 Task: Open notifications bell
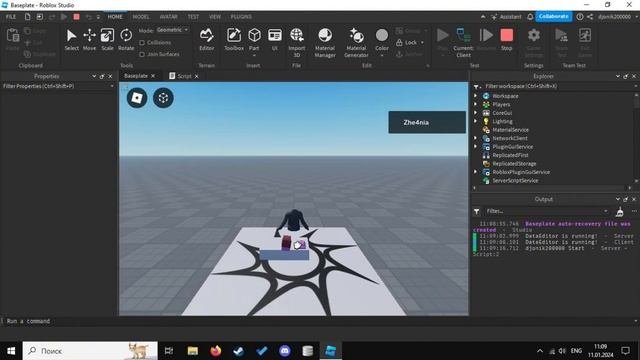click(530, 17)
